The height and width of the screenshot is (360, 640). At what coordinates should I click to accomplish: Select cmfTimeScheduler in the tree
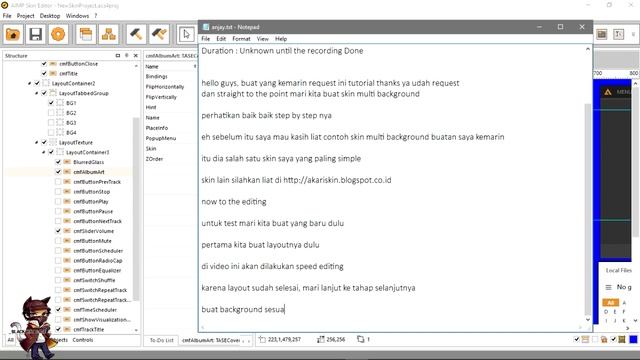(x=95, y=310)
